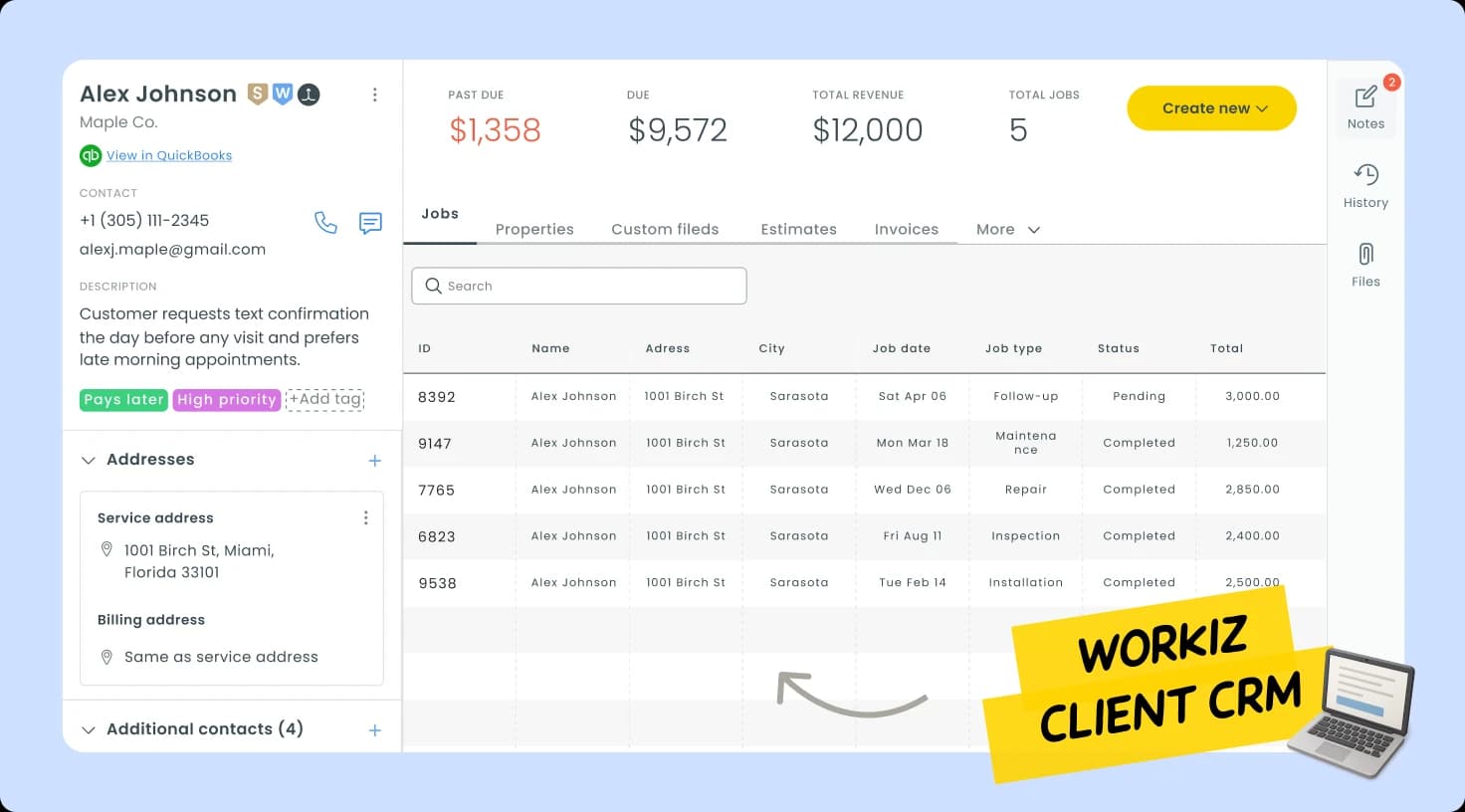Click the 3,000.00 total cell

1252,396
